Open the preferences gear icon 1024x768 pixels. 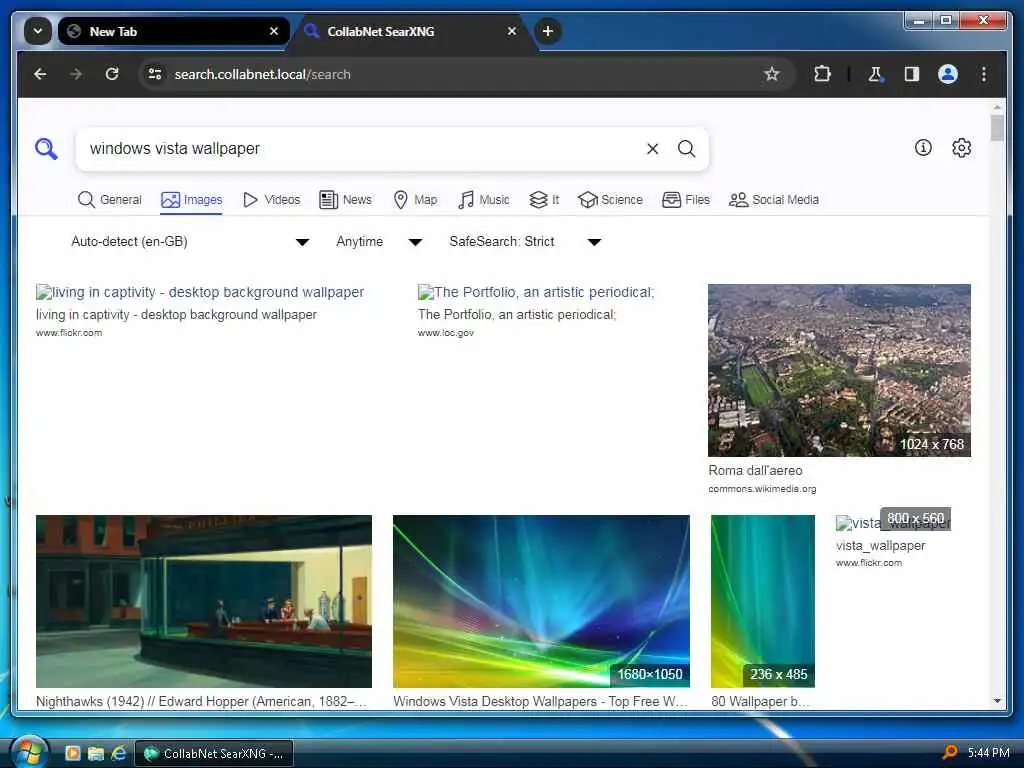click(961, 148)
